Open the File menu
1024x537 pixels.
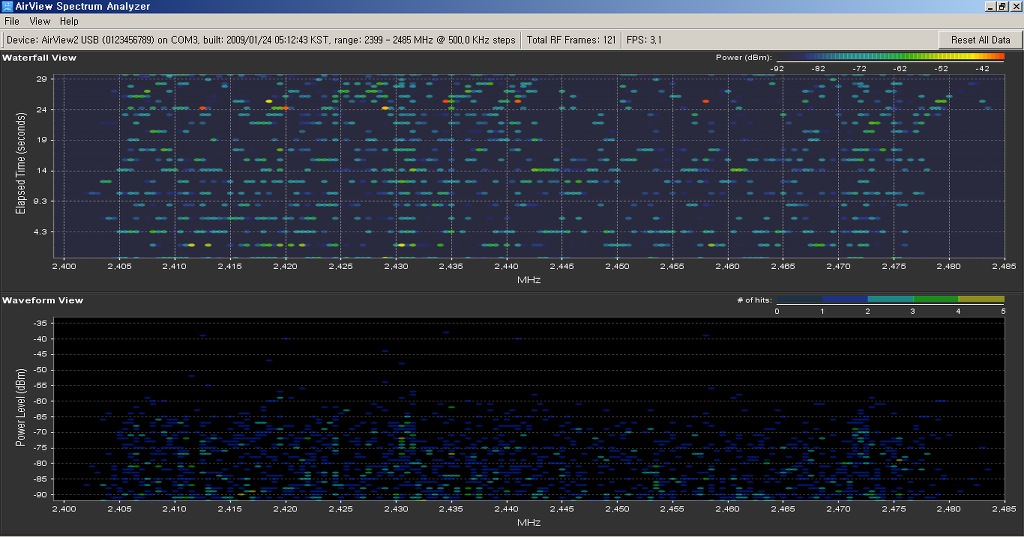[12, 21]
